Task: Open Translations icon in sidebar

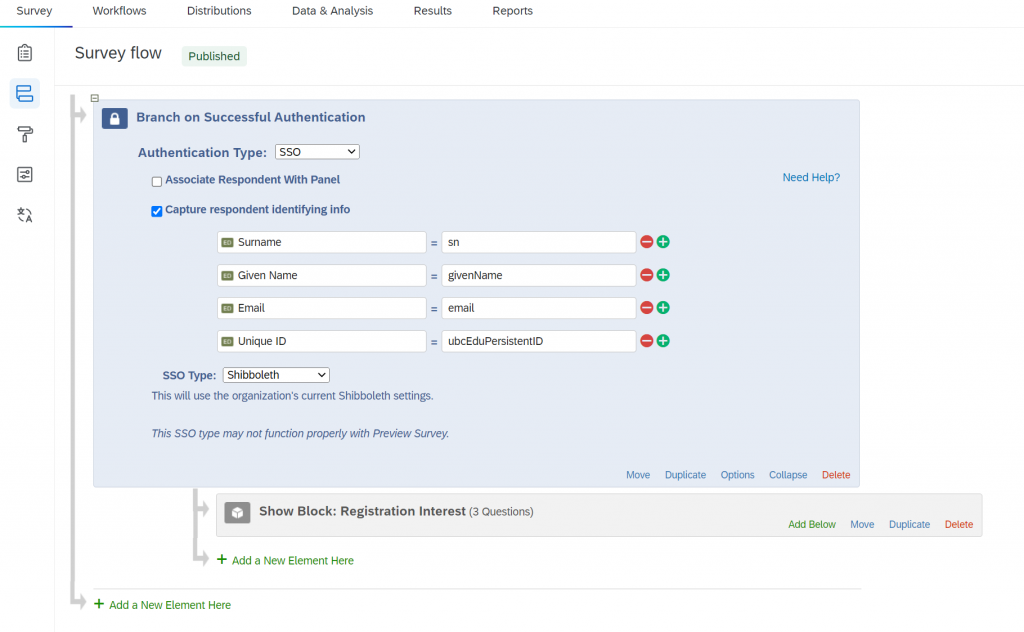Action: (25, 215)
